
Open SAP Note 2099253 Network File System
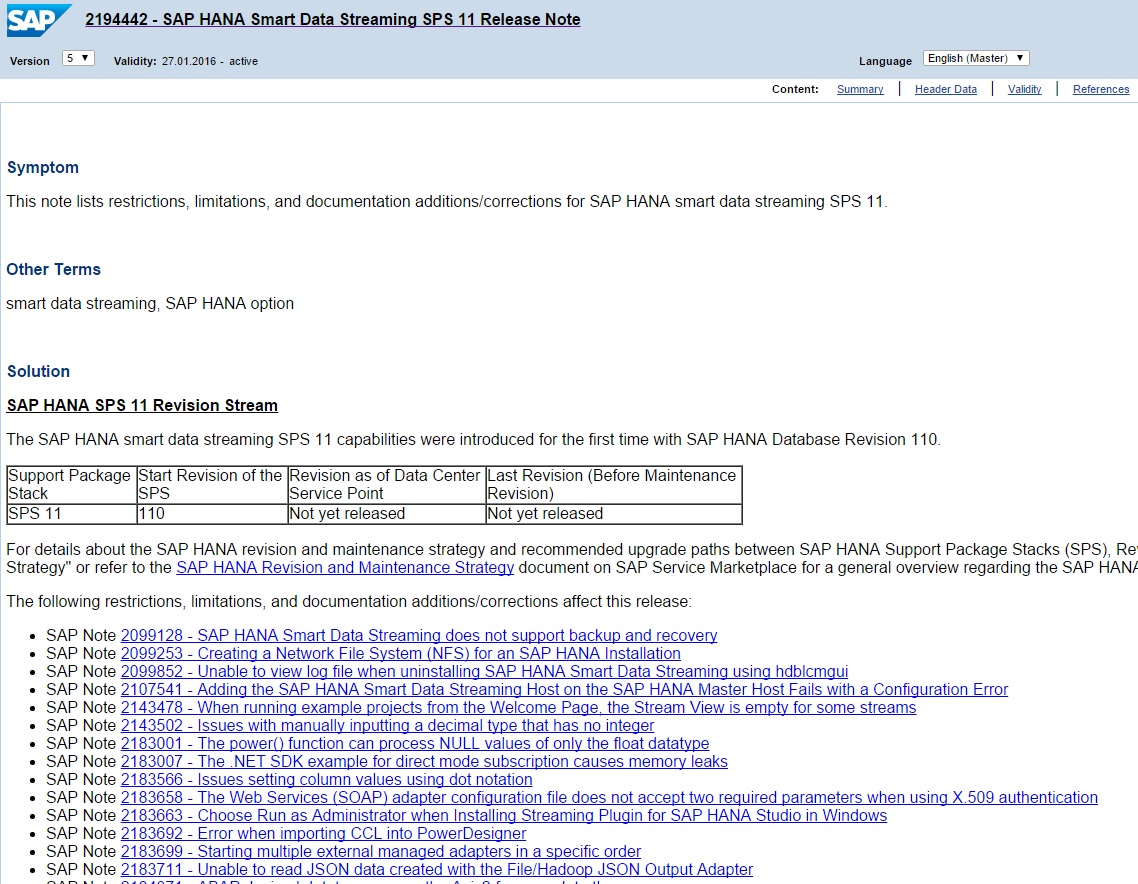click(x=400, y=654)
